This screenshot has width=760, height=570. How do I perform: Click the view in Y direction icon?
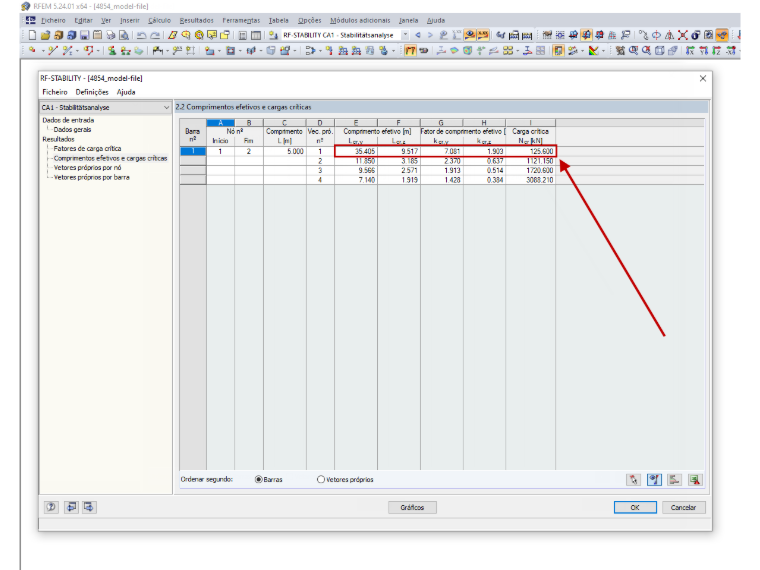(703, 50)
